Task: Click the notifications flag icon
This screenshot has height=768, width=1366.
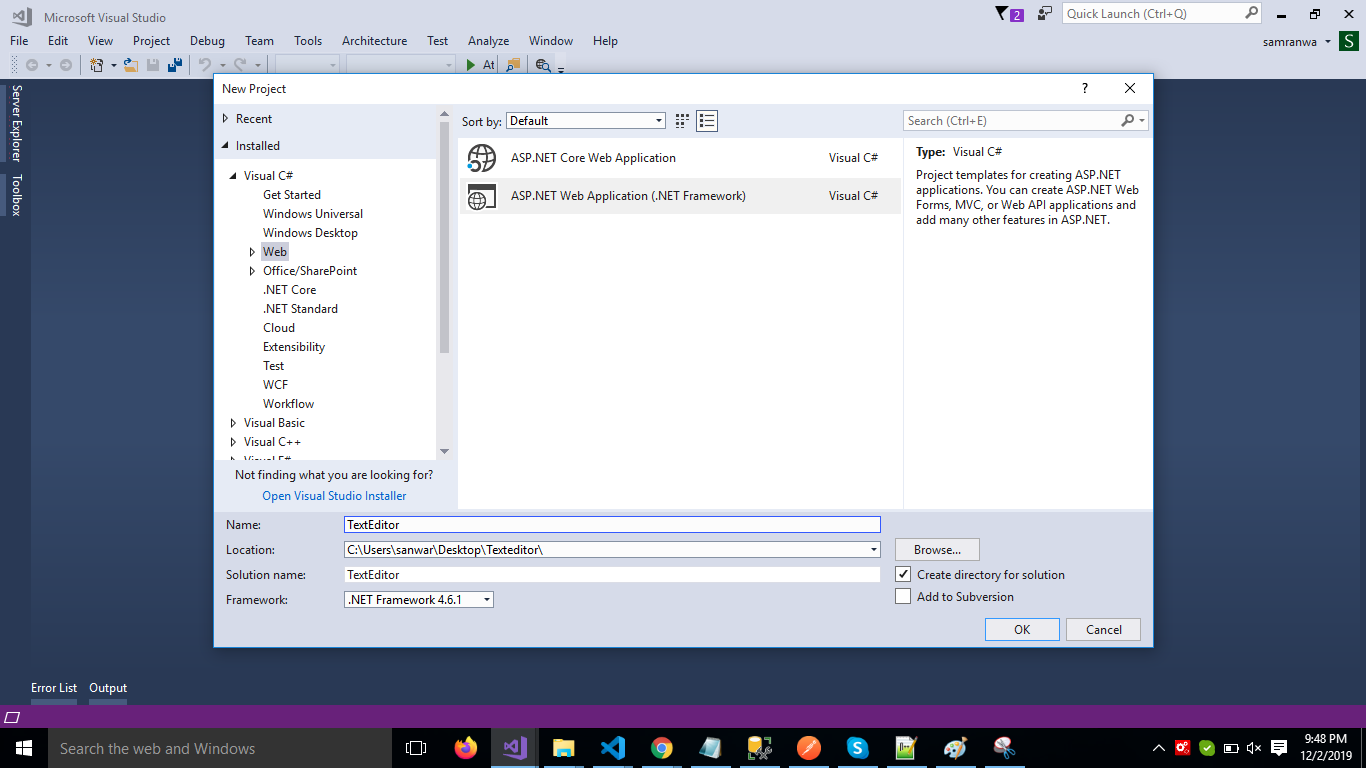Action: click(x=1003, y=14)
